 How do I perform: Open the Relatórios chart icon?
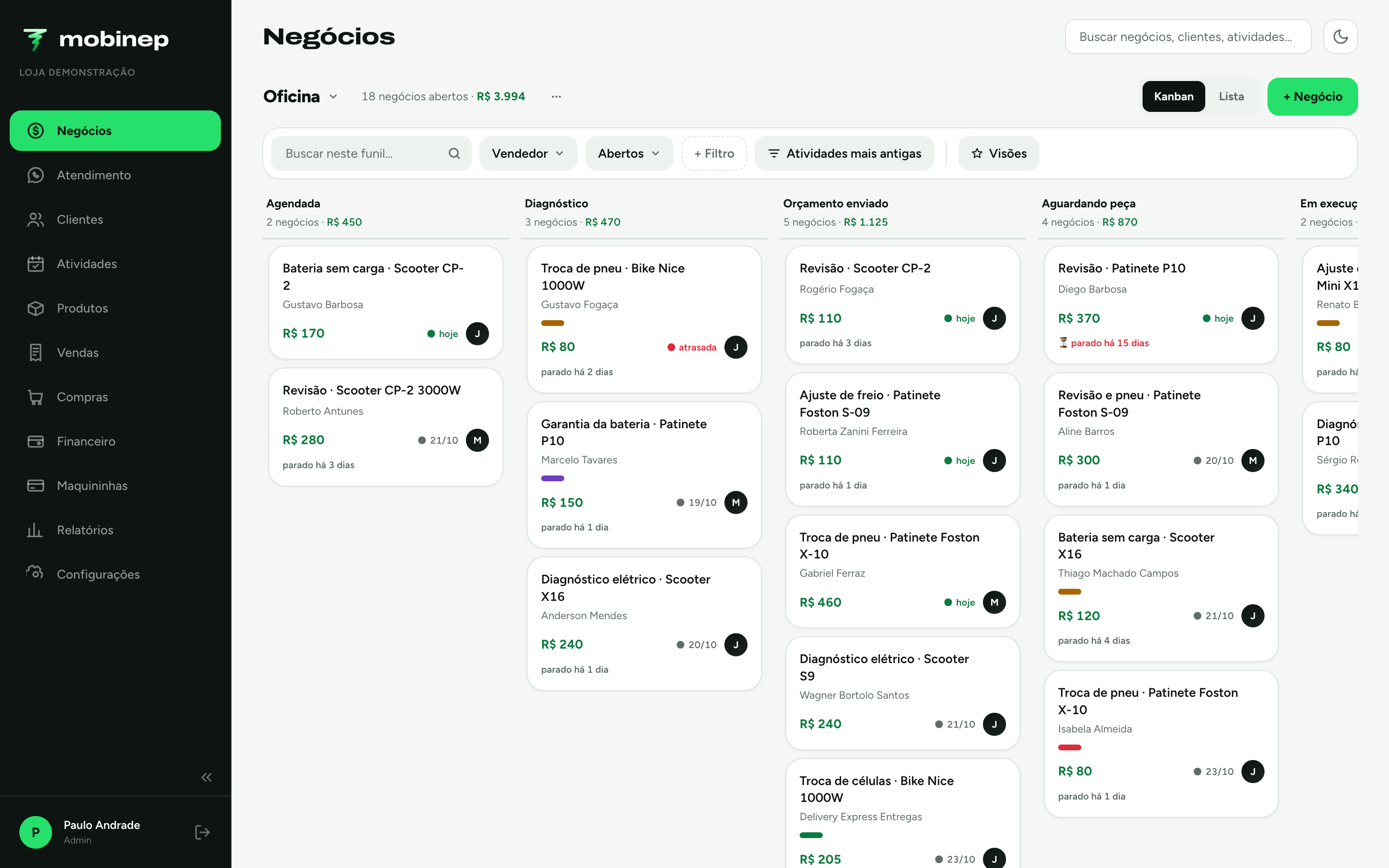coord(36,530)
